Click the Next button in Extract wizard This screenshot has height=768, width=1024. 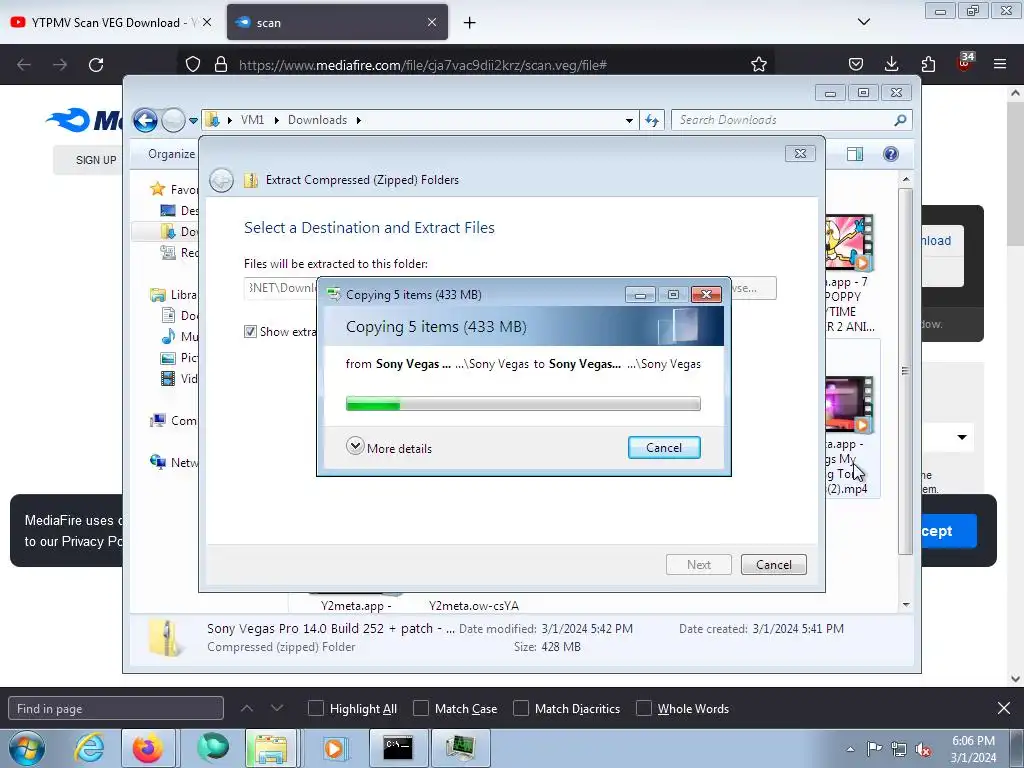(x=698, y=565)
